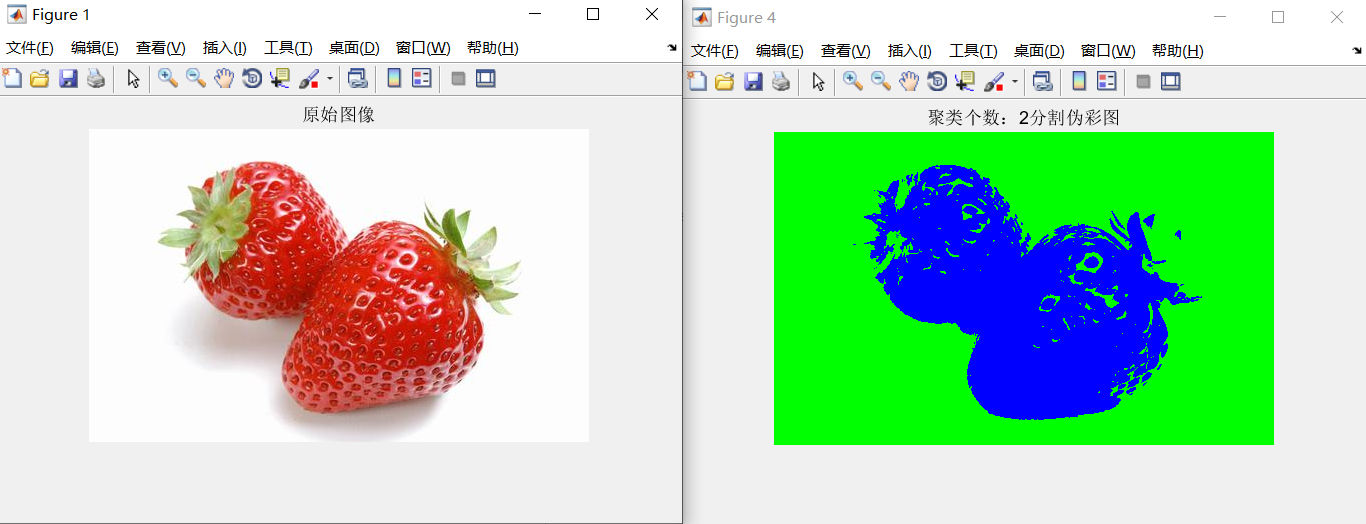The width and height of the screenshot is (1366, 524).
Task: Click the MATLAB logo in Figure 1 title bar
Action: [17, 14]
